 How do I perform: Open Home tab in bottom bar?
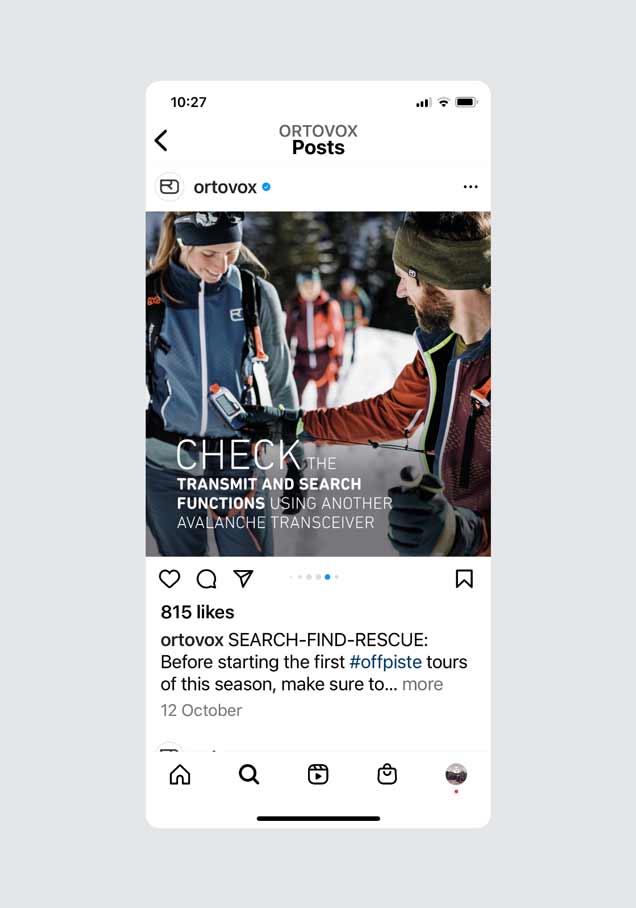click(180, 774)
